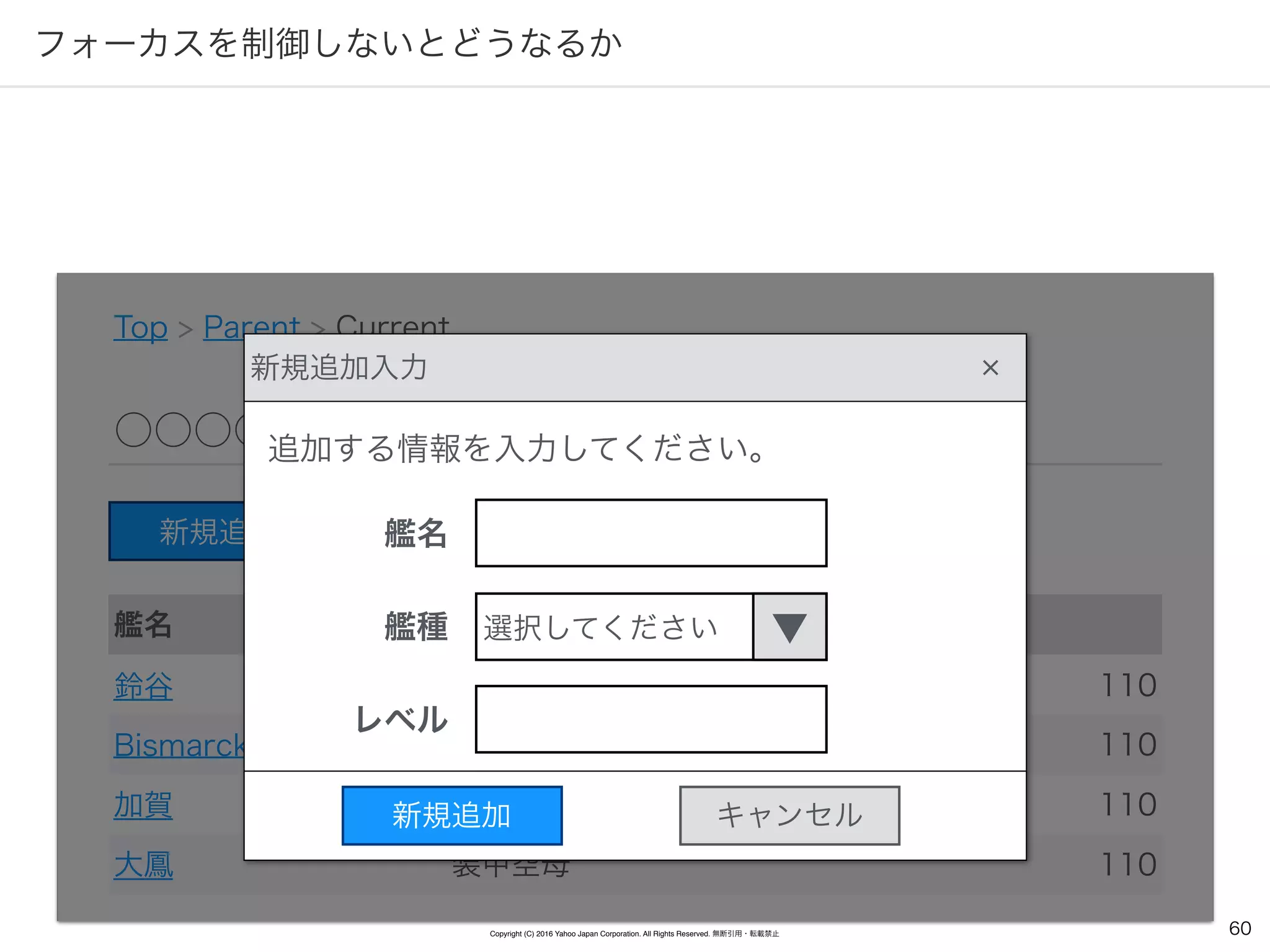The height and width of the screenshot is (952, 1270).
Task: Click the 艦名 form label in dialog
Action: (x=415, y=533)
